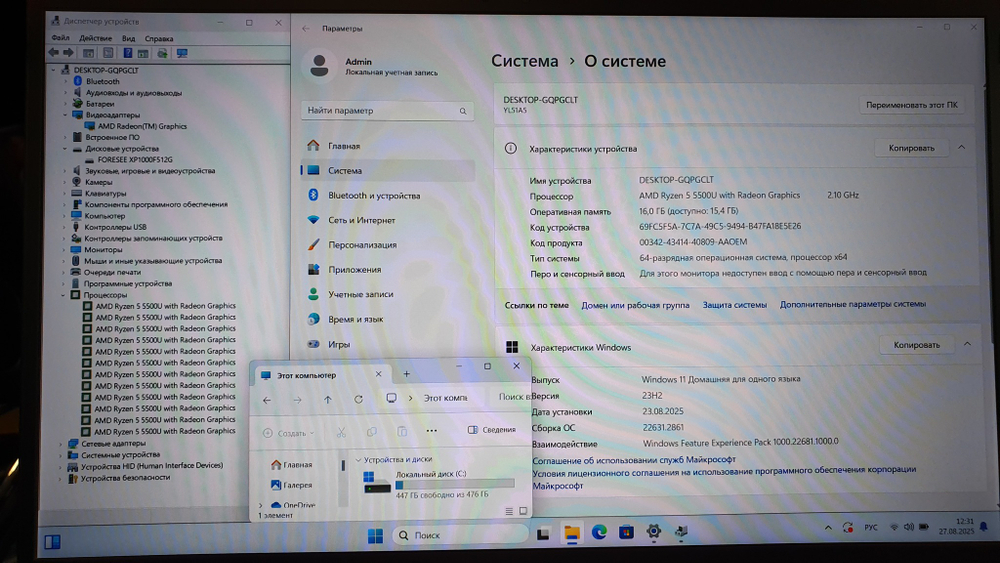Select the FORESEE XP1000F512G disk
Viewport: 1000px width, 563px height.
point(135,160)
